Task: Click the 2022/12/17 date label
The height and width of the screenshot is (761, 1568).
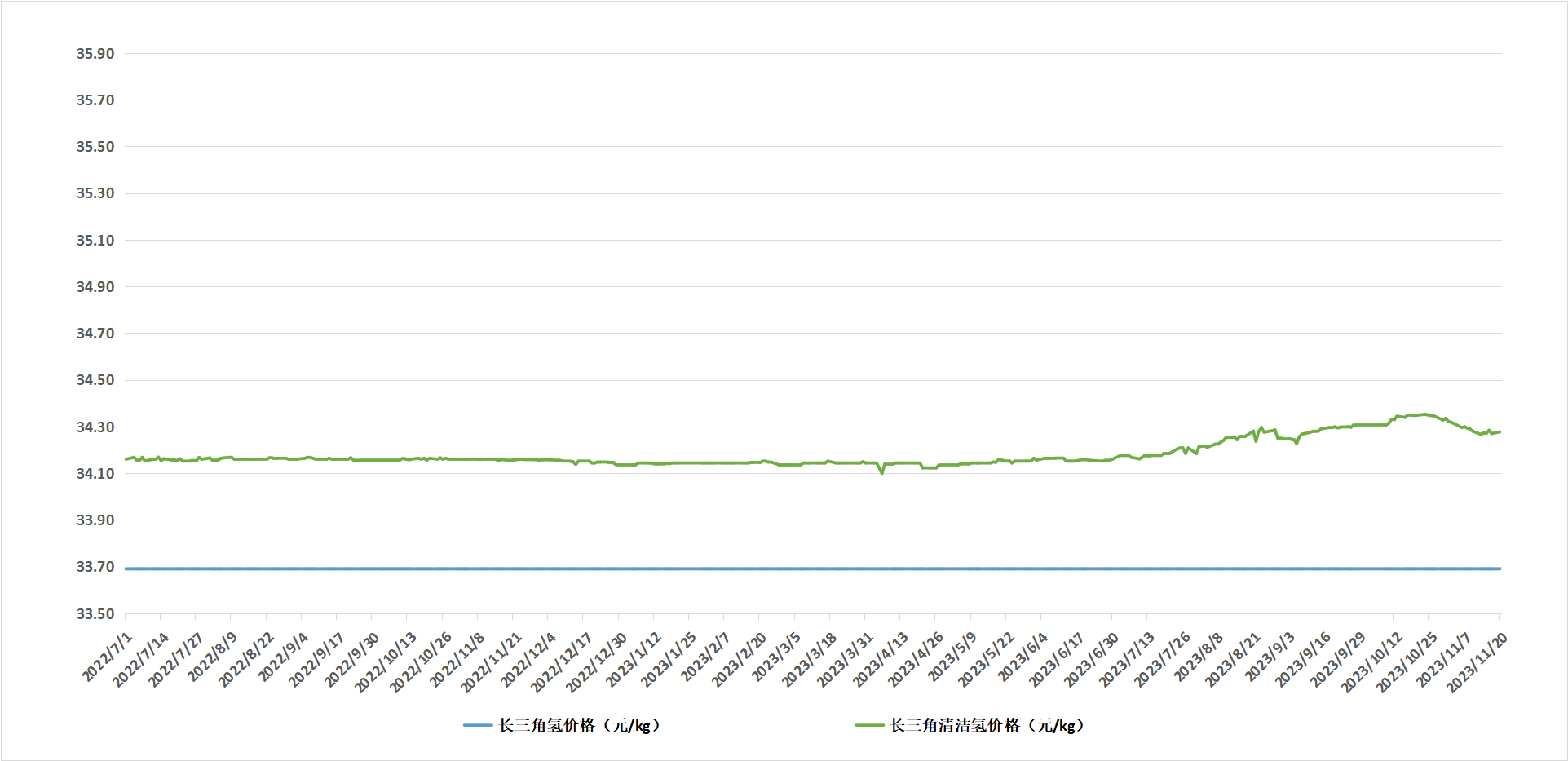Action: 560,662
